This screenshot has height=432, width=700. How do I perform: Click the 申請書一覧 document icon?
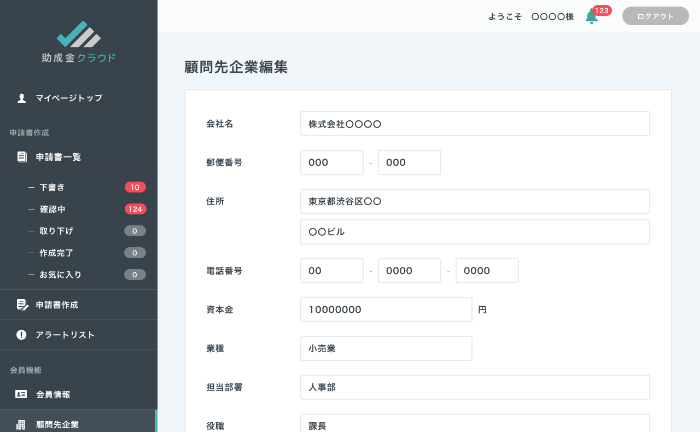(x=21, y=157)
